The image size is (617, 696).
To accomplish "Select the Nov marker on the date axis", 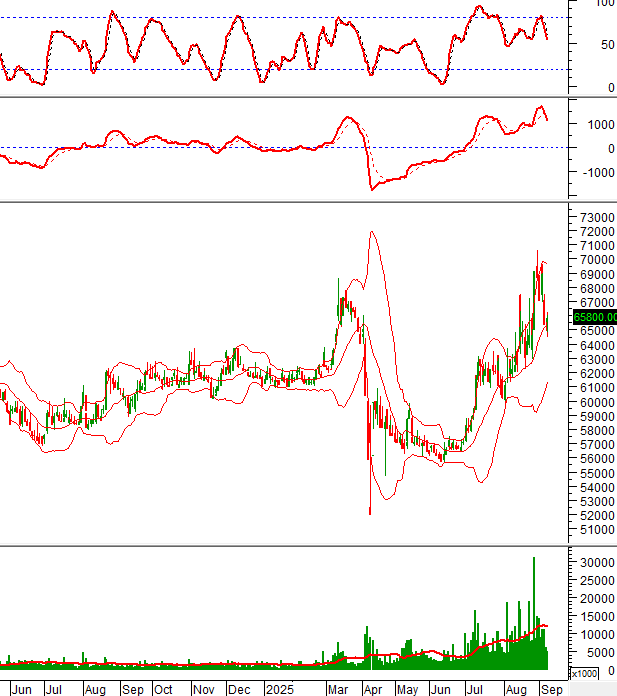I will (x=202, y=689).
